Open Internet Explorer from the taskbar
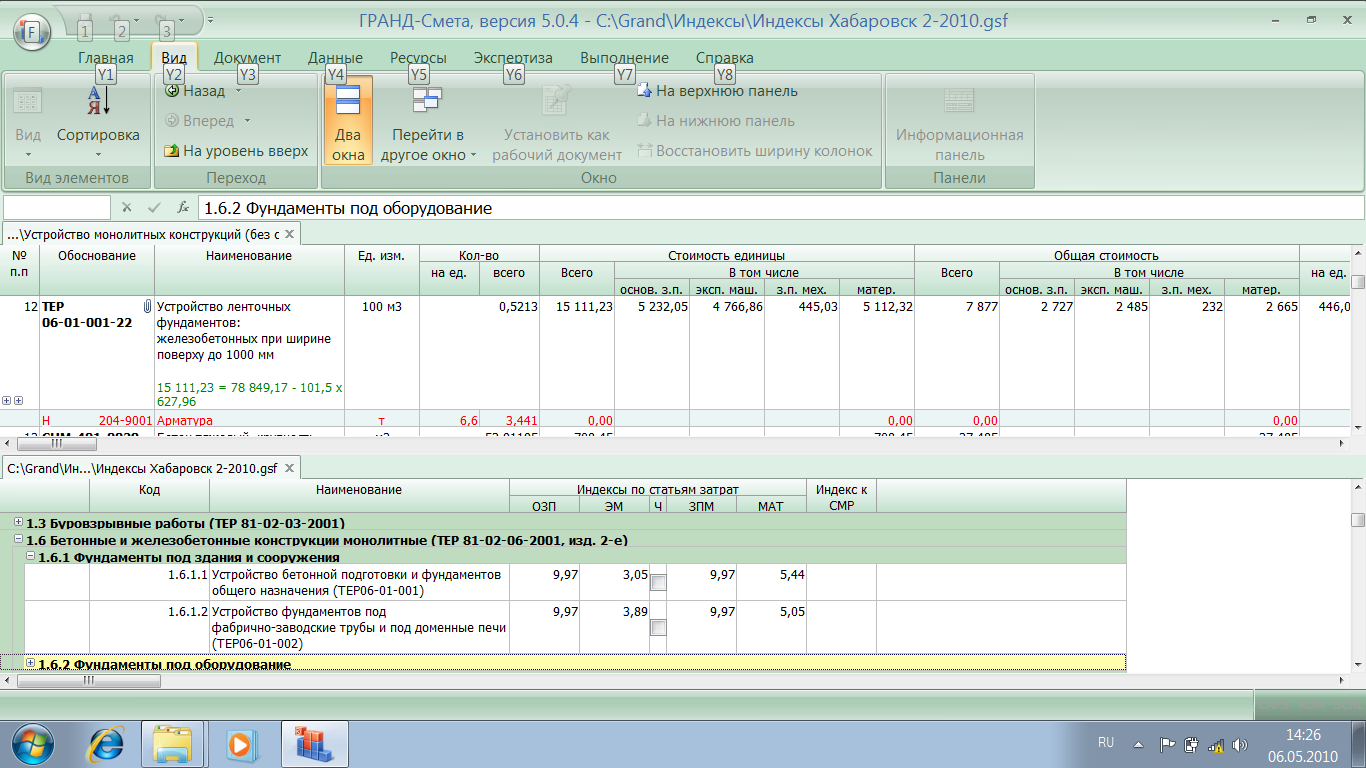The image size is (1366, 768). [x=107, y=743]
